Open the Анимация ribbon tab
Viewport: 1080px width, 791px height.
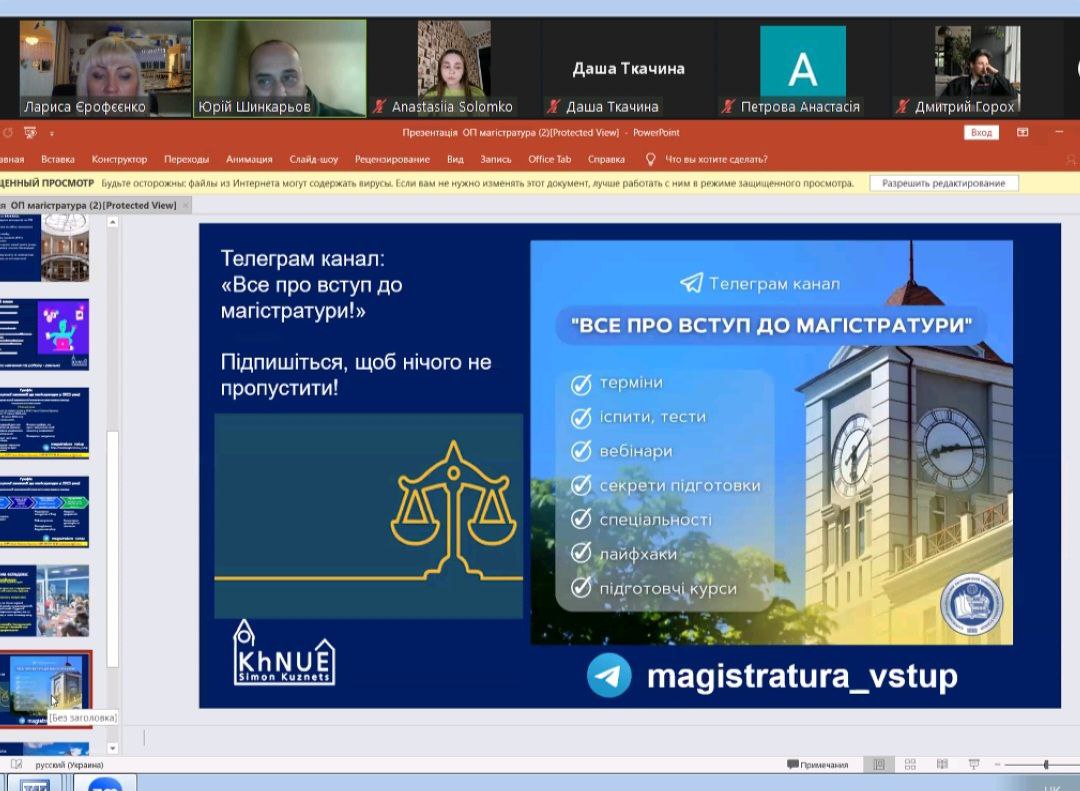249,159
